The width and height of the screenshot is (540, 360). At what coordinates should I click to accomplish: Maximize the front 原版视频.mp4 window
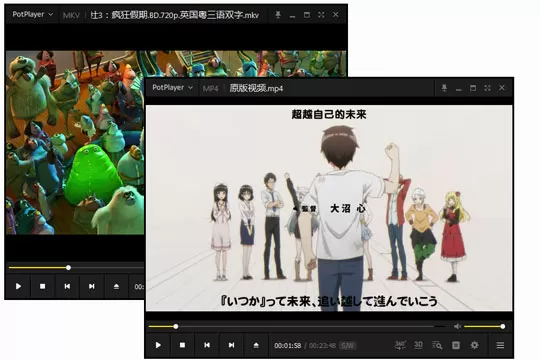(473, 88)
